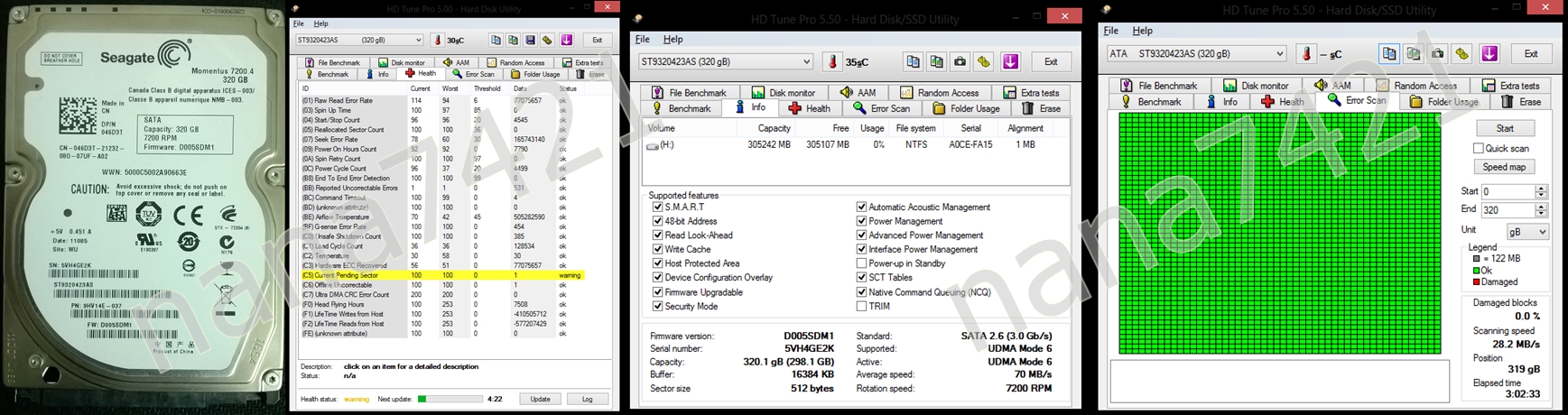Click the 48-bit Address checkbox
1568x415 pixels.
(x=657, y=221)
